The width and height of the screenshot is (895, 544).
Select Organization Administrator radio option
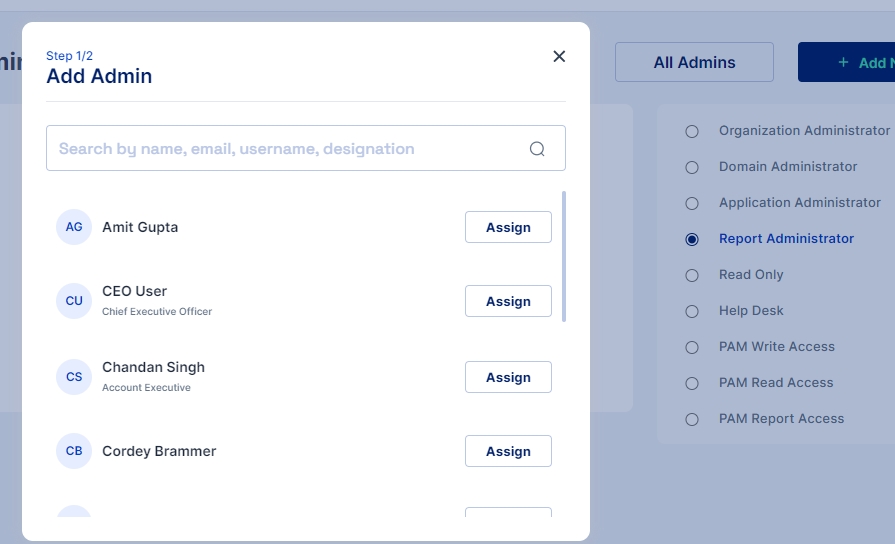[692, 131]
